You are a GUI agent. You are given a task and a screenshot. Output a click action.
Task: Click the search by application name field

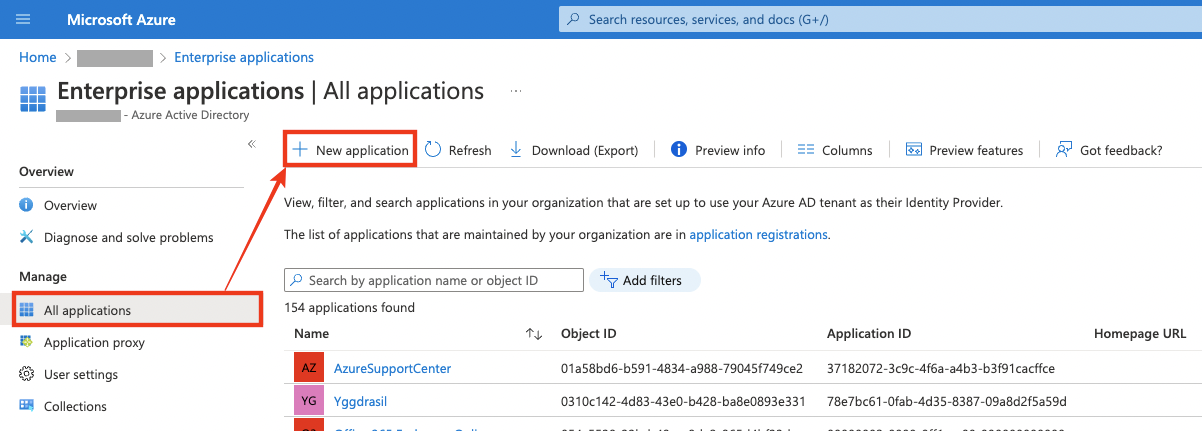[x=440, y=281]
